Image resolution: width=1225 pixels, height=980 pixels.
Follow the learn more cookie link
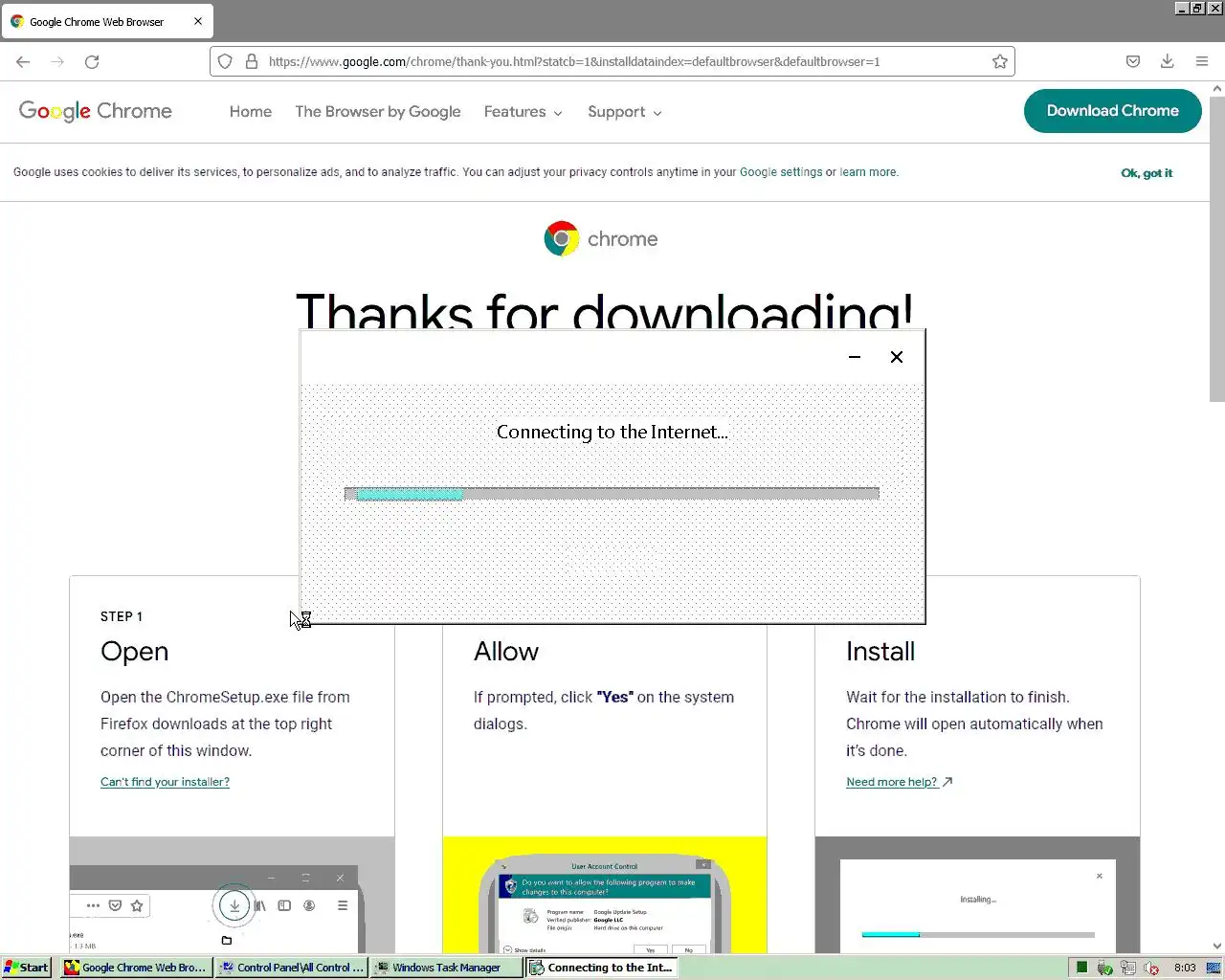point(868,172)
